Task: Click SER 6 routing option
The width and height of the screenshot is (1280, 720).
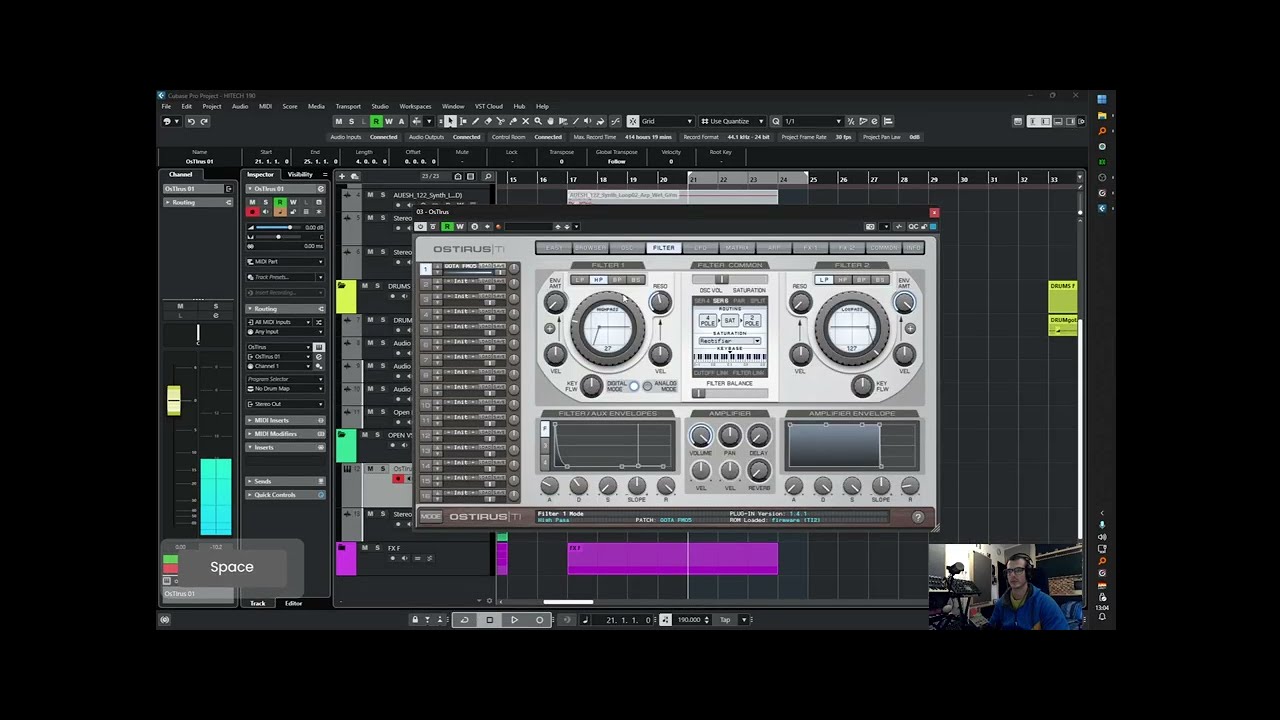Action: click(721, 301)
